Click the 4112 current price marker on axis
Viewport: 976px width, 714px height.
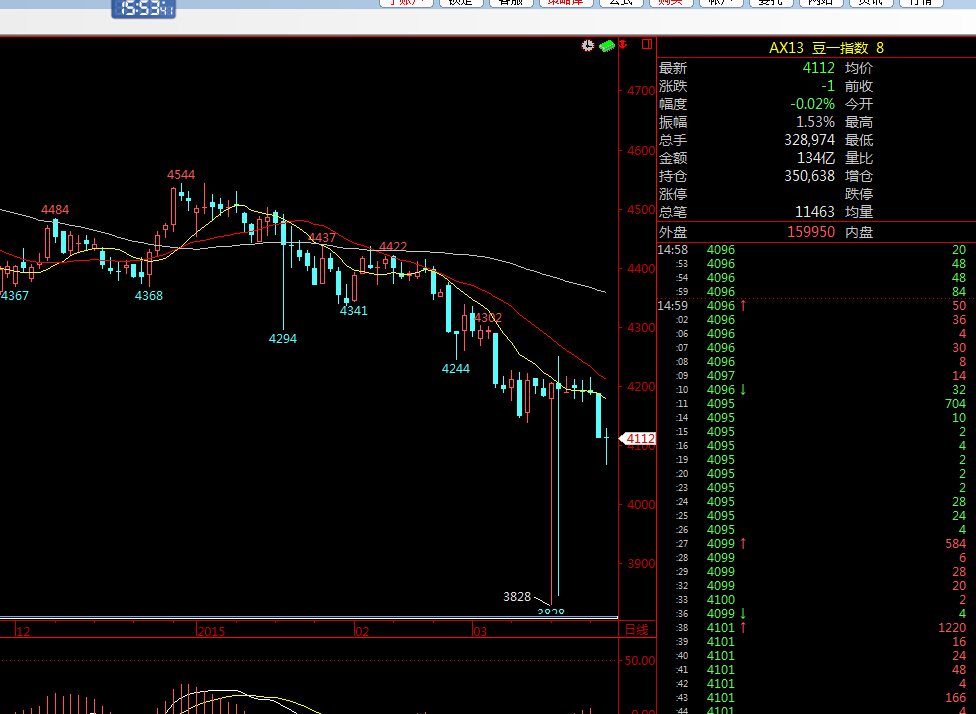639,438
